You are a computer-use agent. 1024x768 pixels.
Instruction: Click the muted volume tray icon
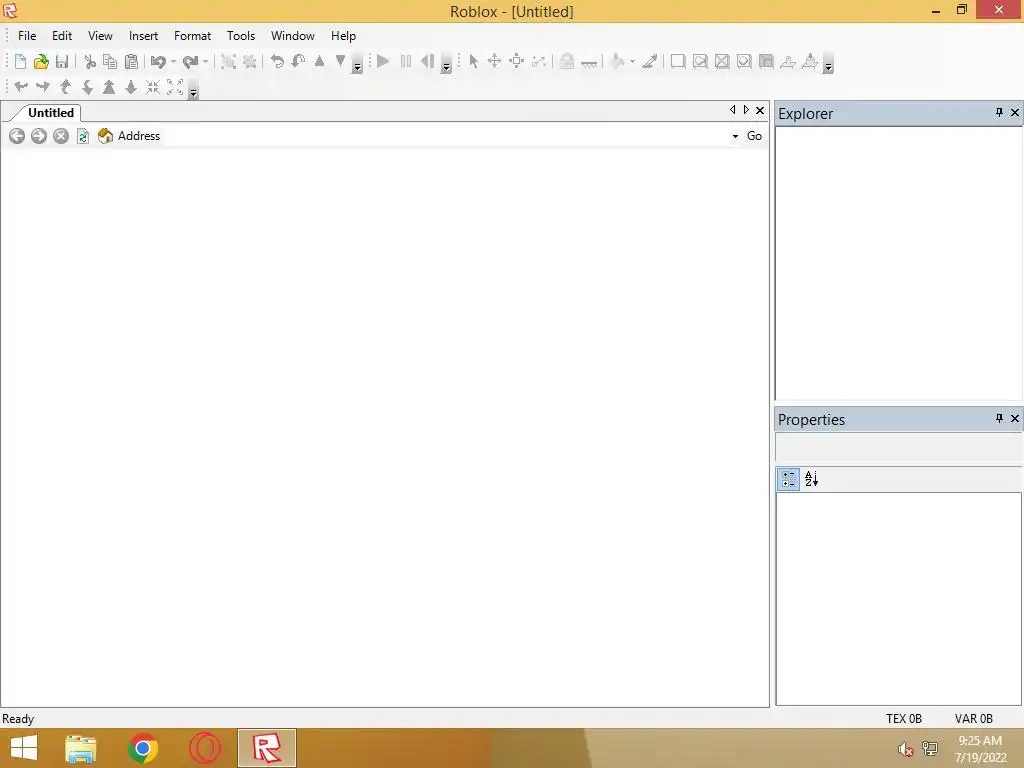tap(905, 749)
